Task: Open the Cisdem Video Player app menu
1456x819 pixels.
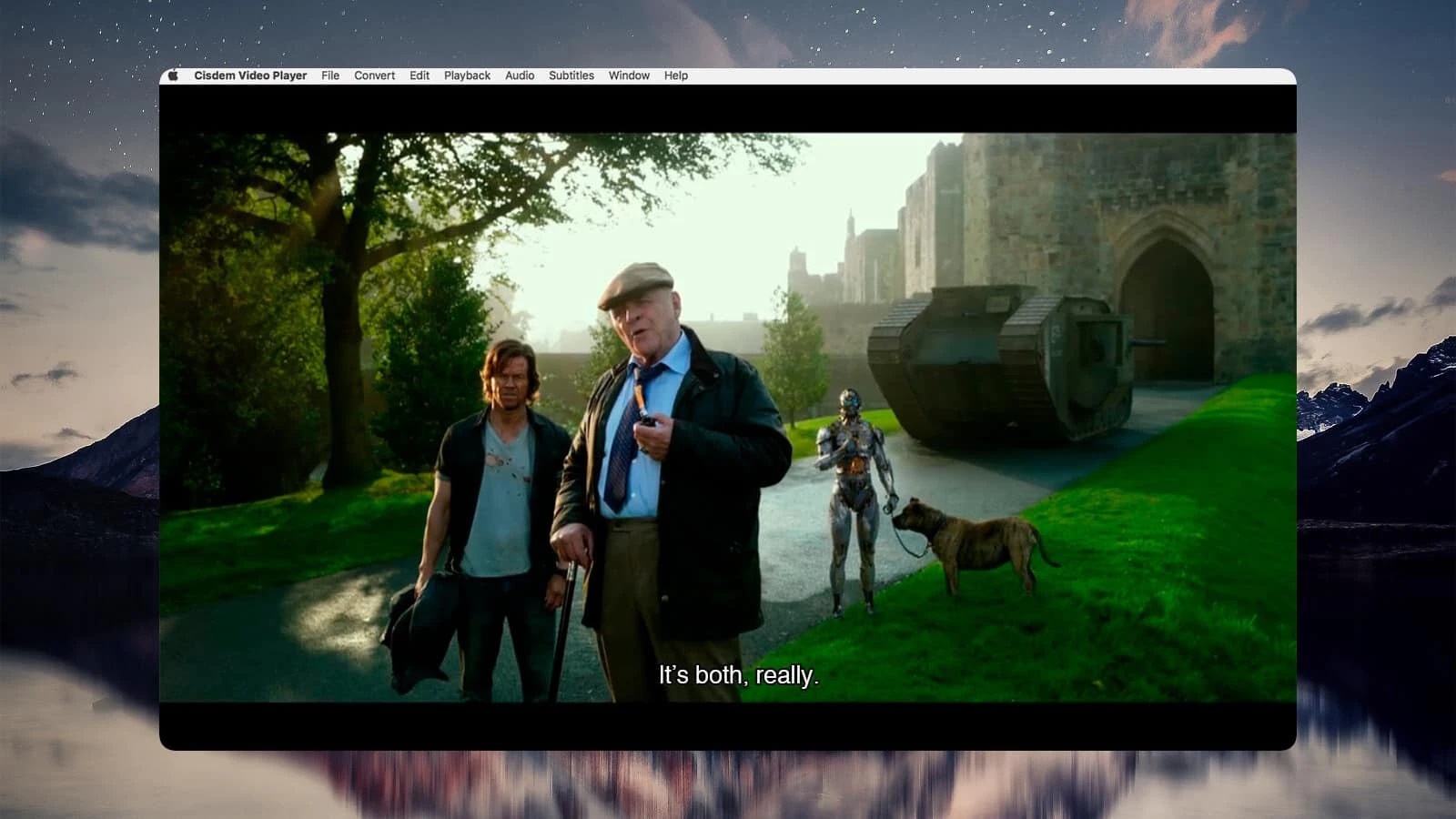Action: [x=250, y=76]
